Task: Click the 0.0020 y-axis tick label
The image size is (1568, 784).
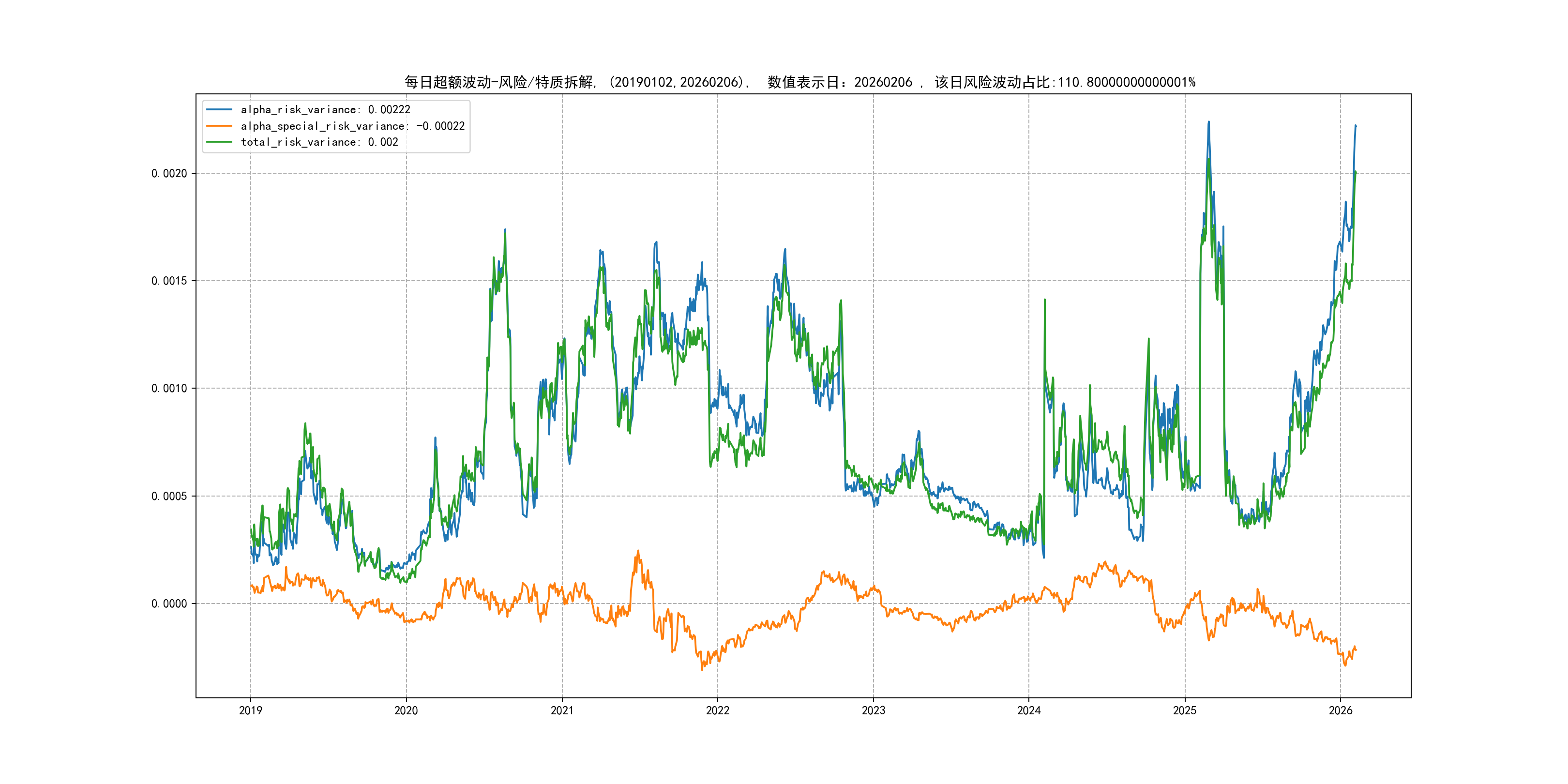Action: pos(168,173)
